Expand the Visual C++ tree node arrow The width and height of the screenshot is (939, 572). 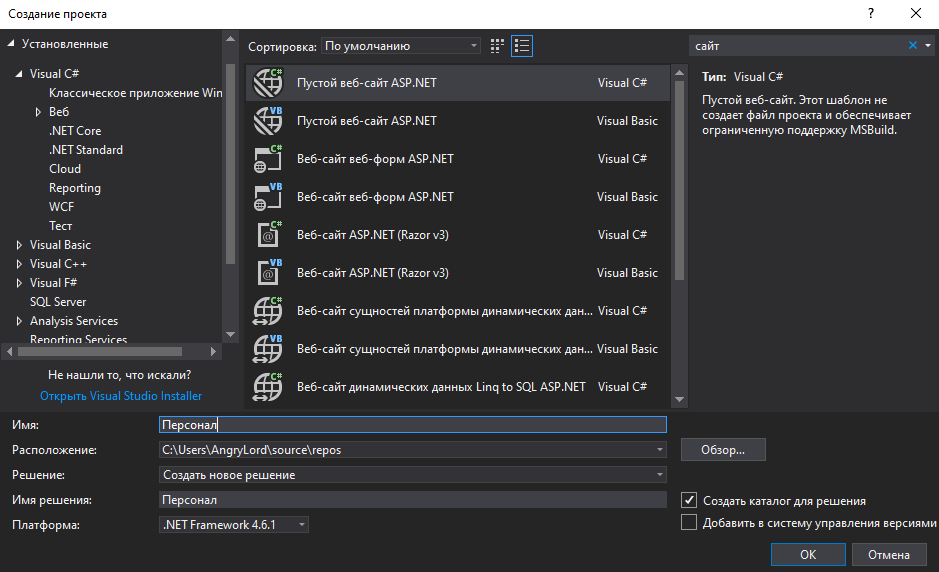click(x=19, y=264)
